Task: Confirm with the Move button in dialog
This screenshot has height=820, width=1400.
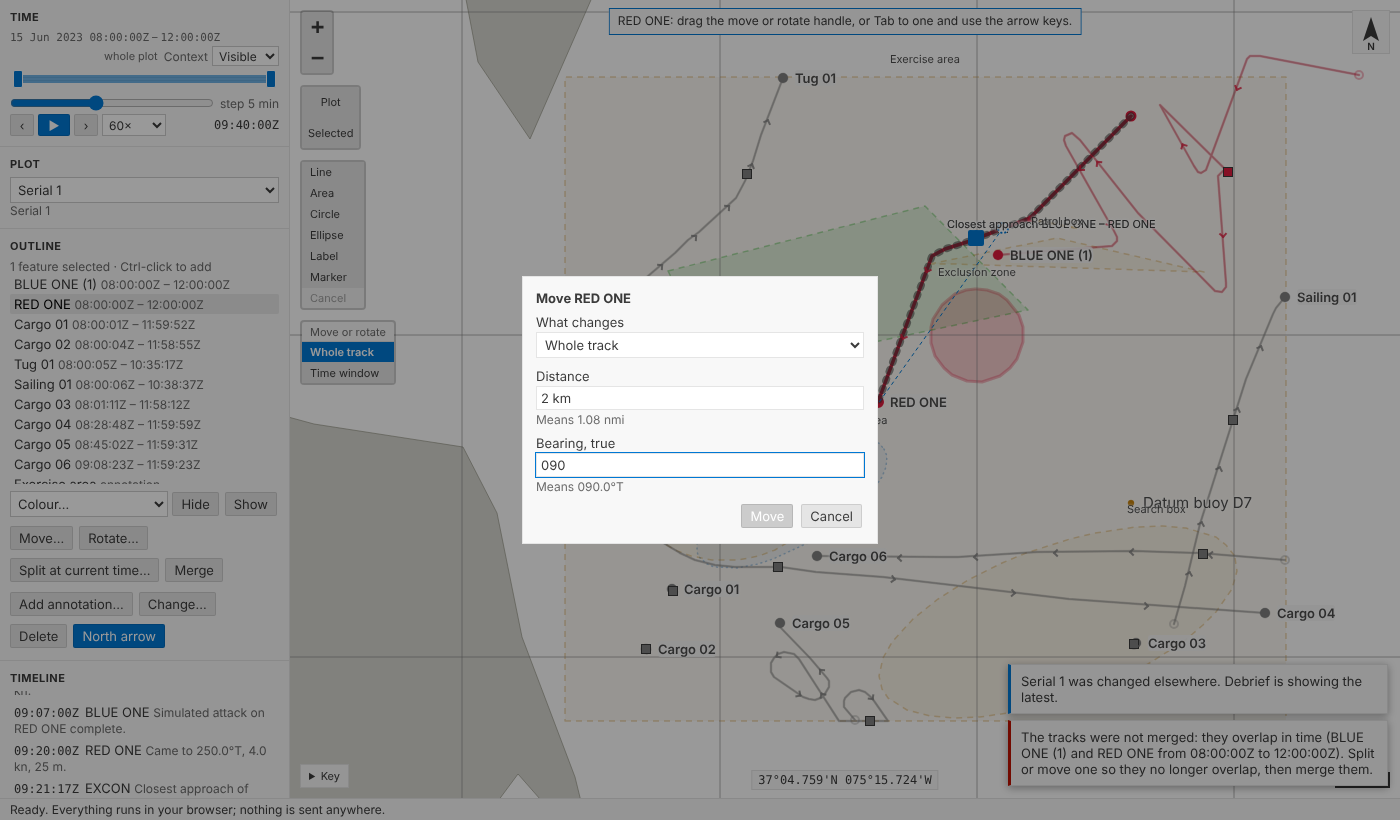Action: pos(767,516)
